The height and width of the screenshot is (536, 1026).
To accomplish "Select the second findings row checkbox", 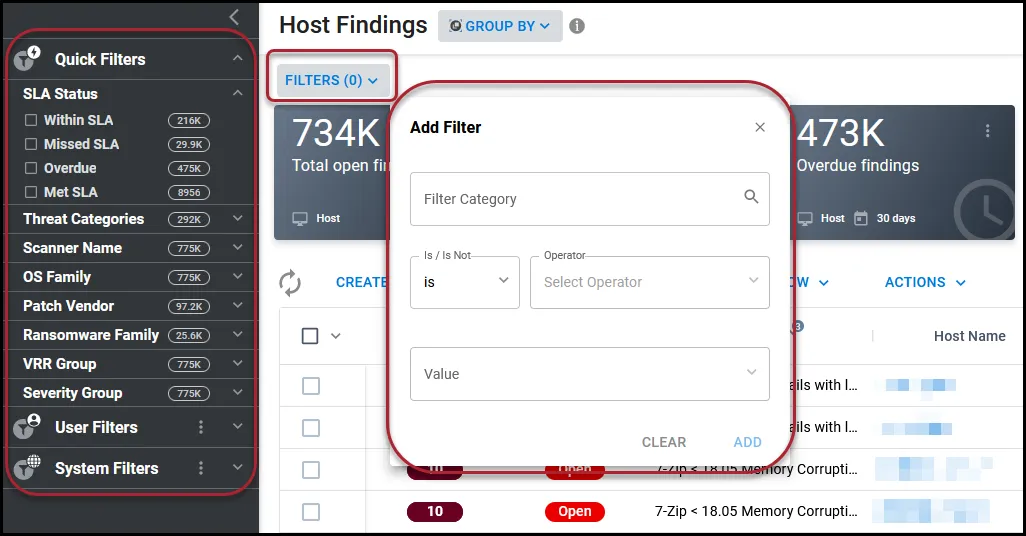I will click(x=311, y=428).
